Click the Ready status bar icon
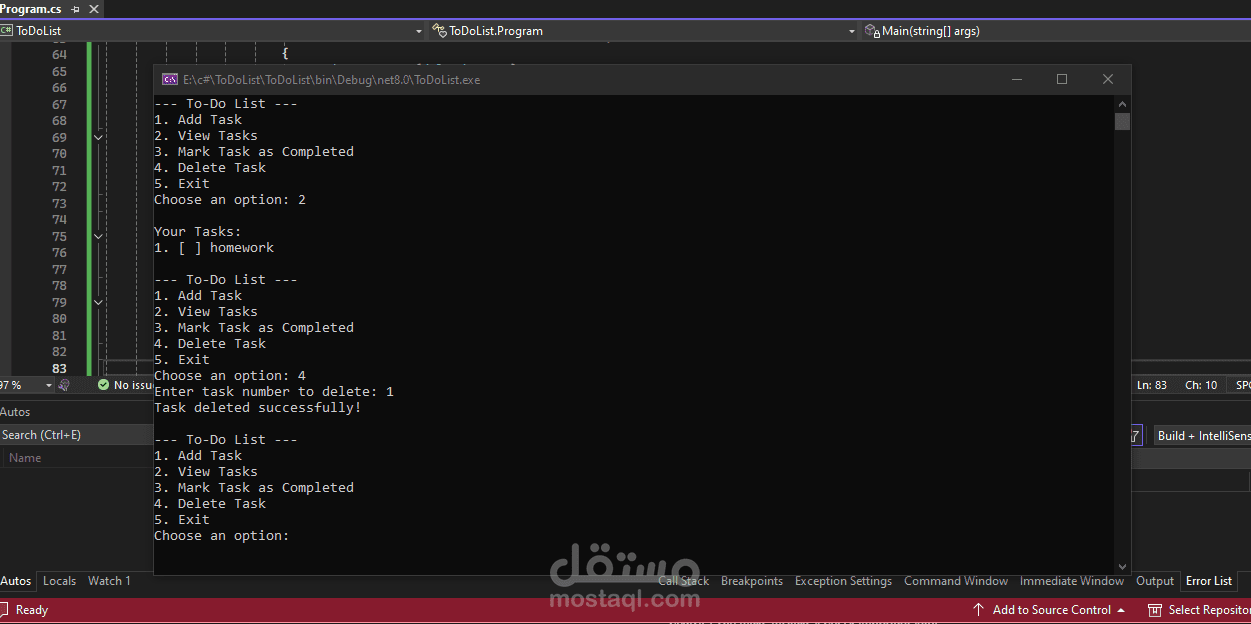Image resolution: width=1251 pixels, height=624 pixels. [5, 610]
